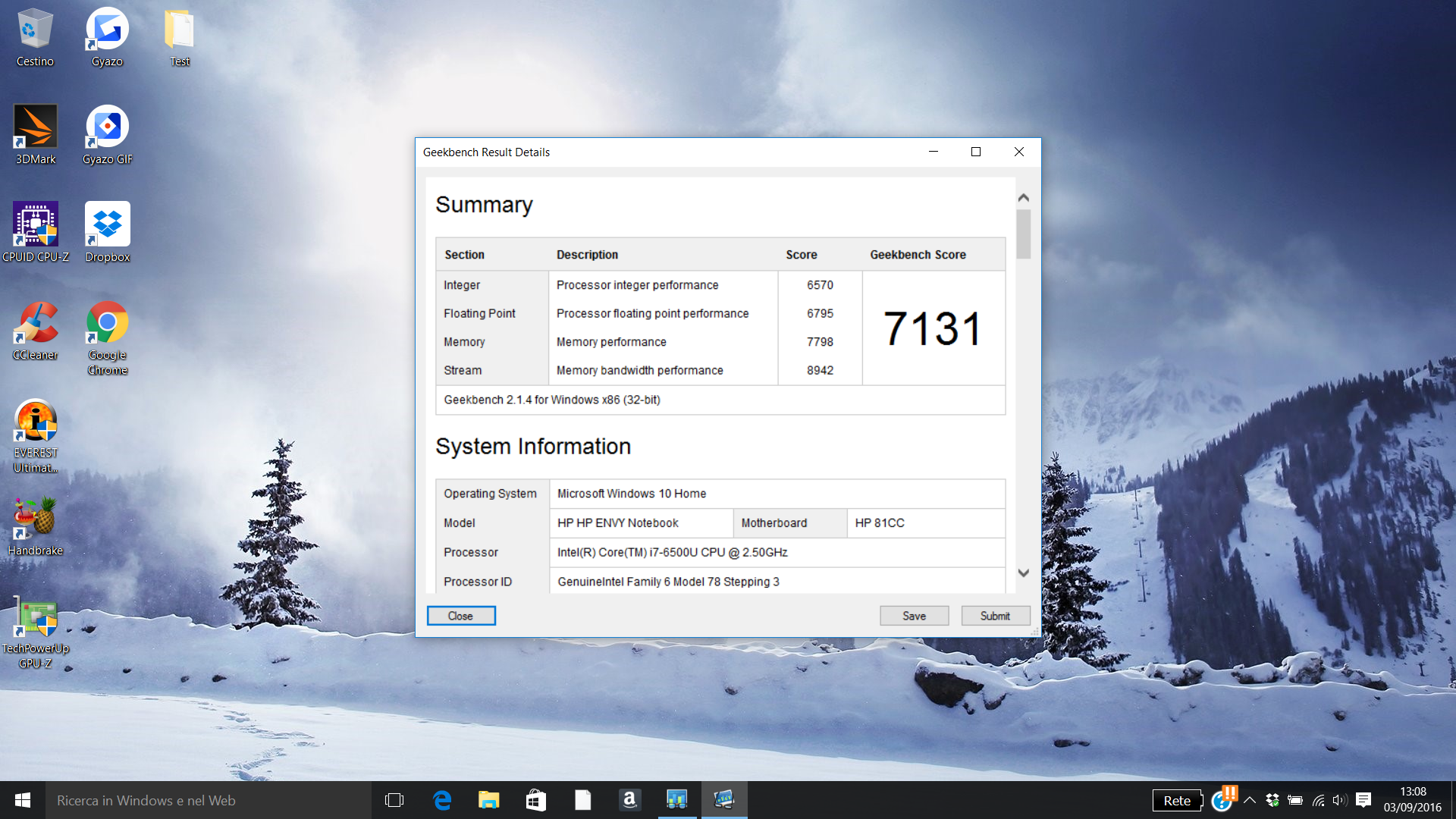Image resolution: width=1456 pixels, height=819 pixels.
Task: Select the TechPowerUp GPU-Z desktop icon
Action: [36, 632]
